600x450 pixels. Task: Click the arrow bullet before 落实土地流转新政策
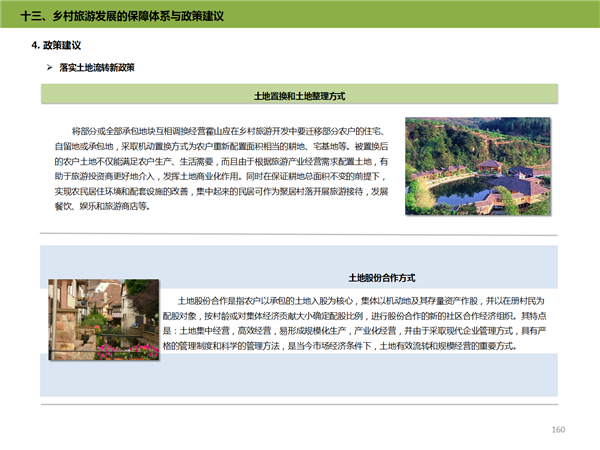[49, 68]
